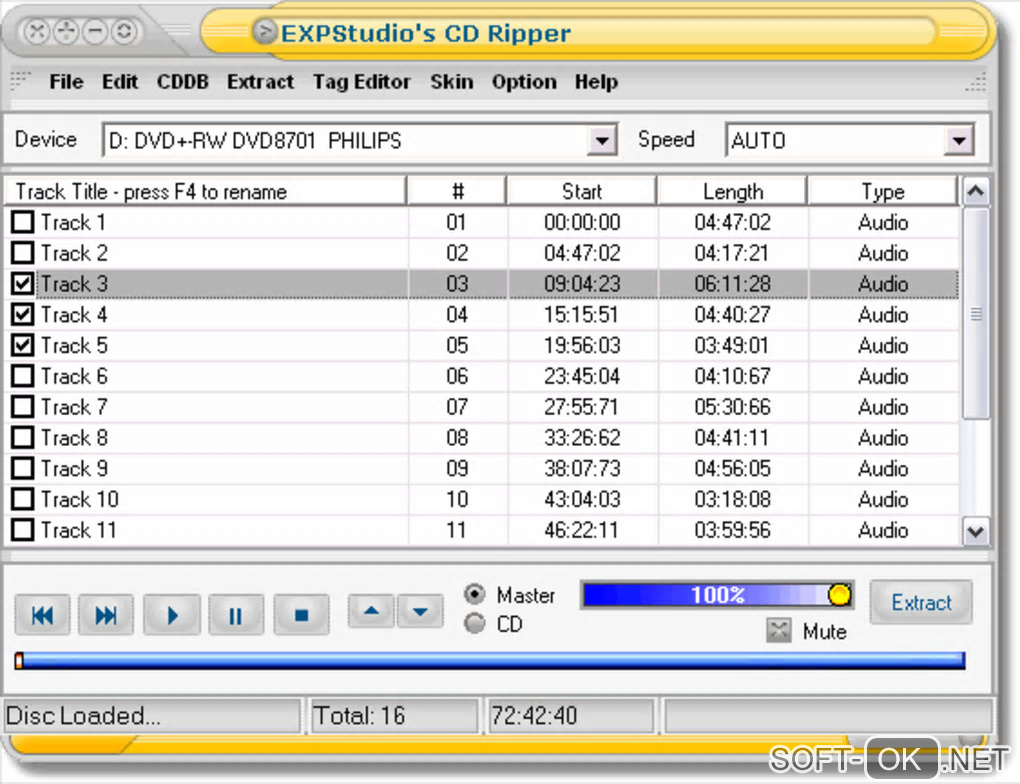Open the Device drive dropdown
The width and height of the screenshot is (1020, 784).
602,141
